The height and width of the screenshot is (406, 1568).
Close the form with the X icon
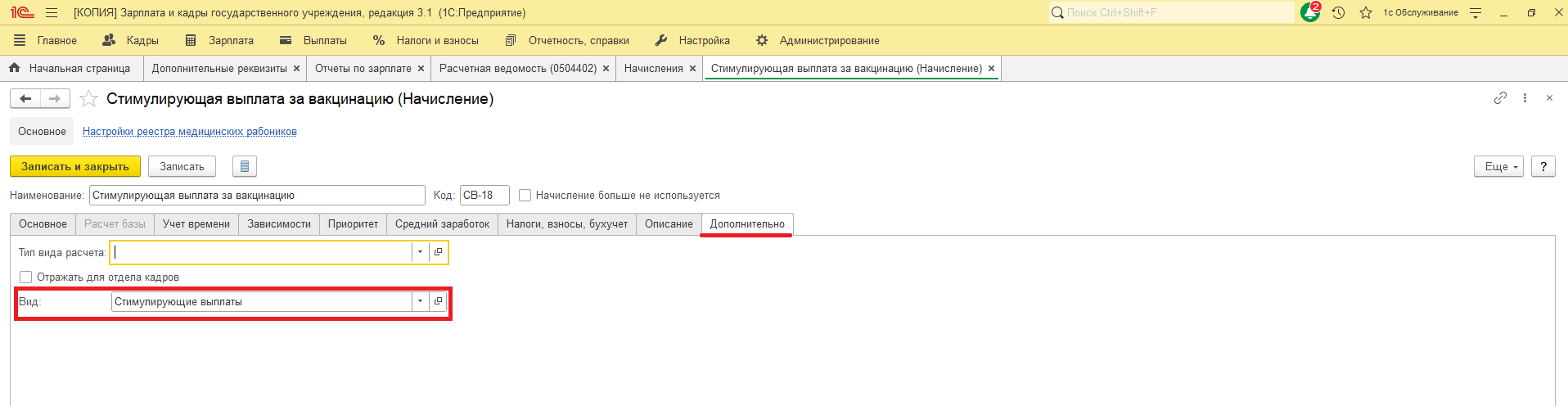1549,97
